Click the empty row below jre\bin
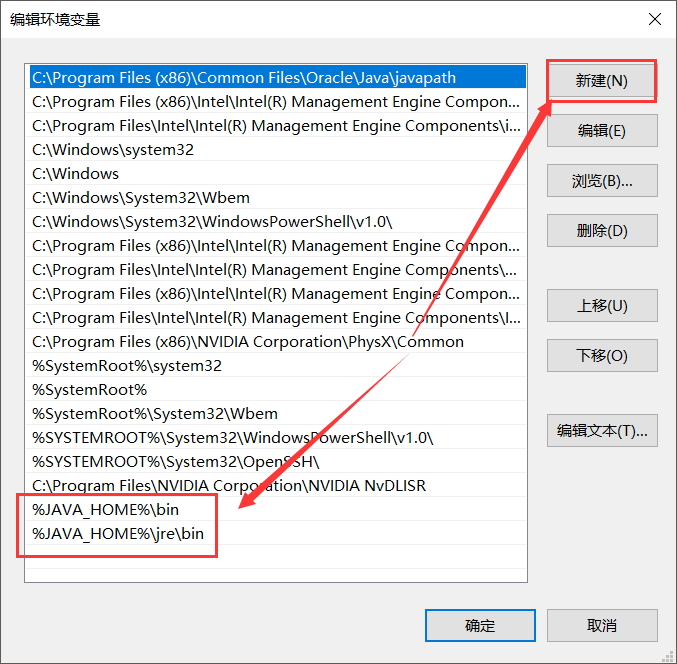 (275, 558)
